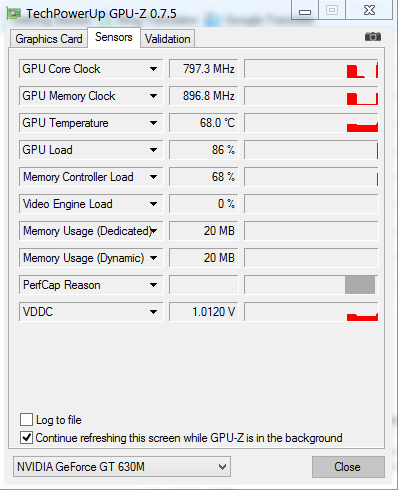Click the camera screenshot icon
The width and height of the screenshot is (398, 490).
tap(373, 37)
